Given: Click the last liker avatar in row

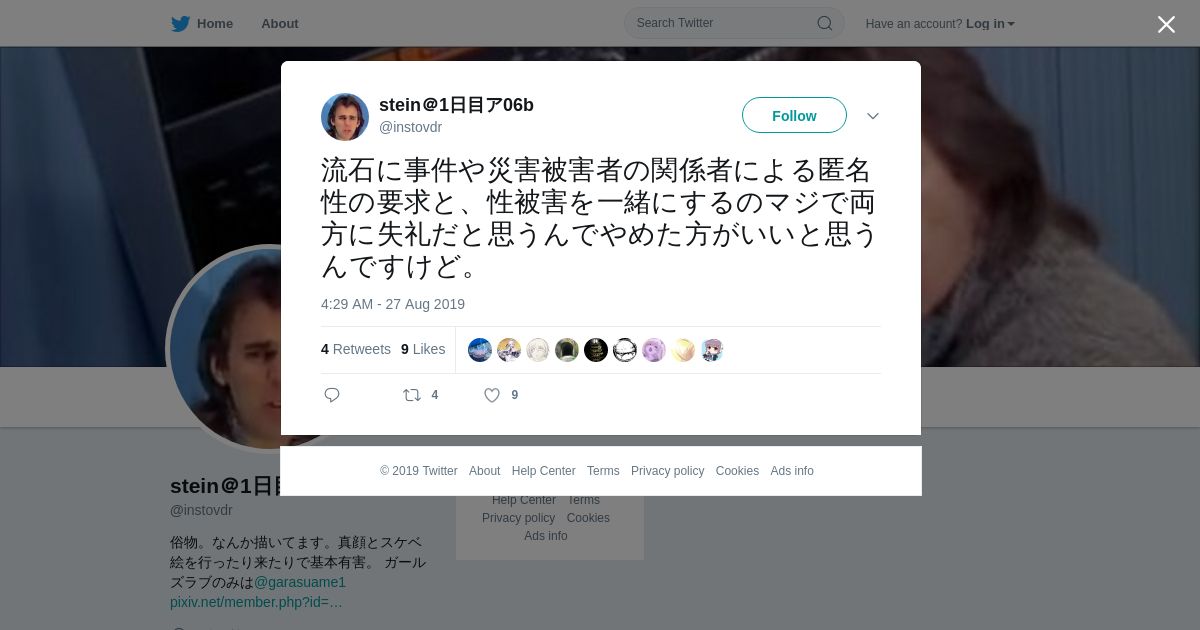Looking at the screenshot, I should pyautogui.click(x=712, y=350).
